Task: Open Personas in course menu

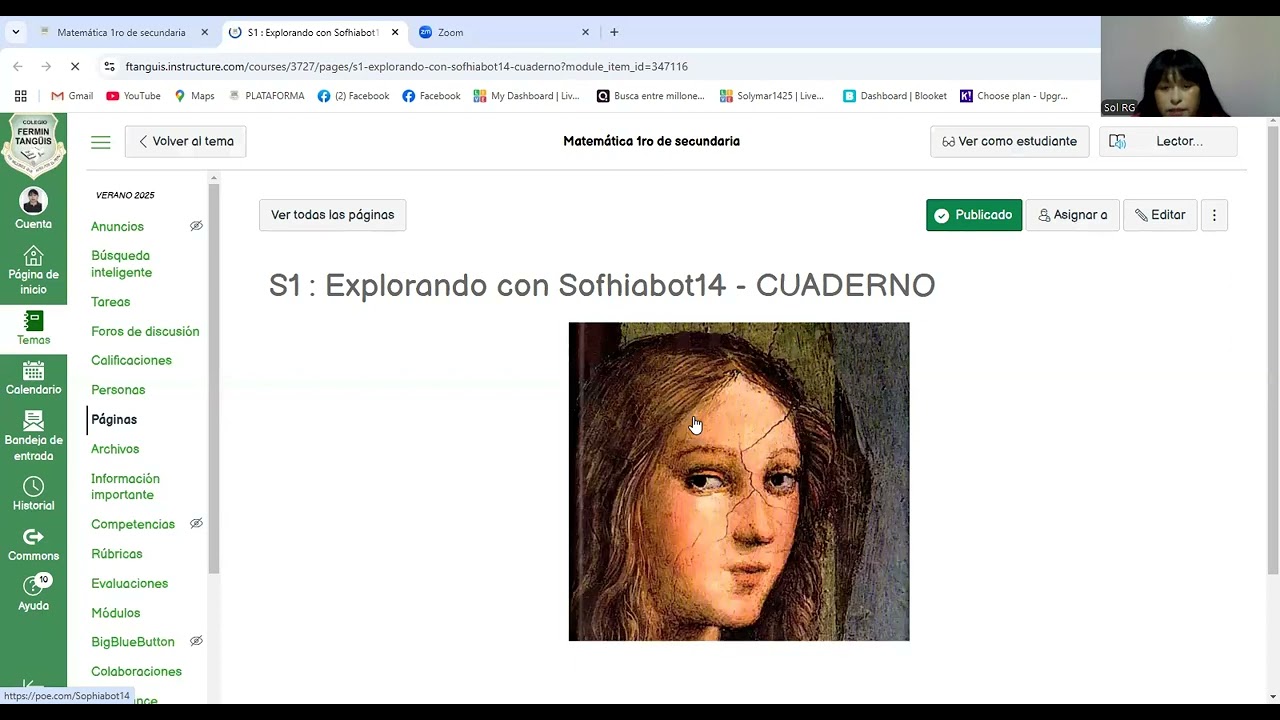Action: tap(118, 390)
